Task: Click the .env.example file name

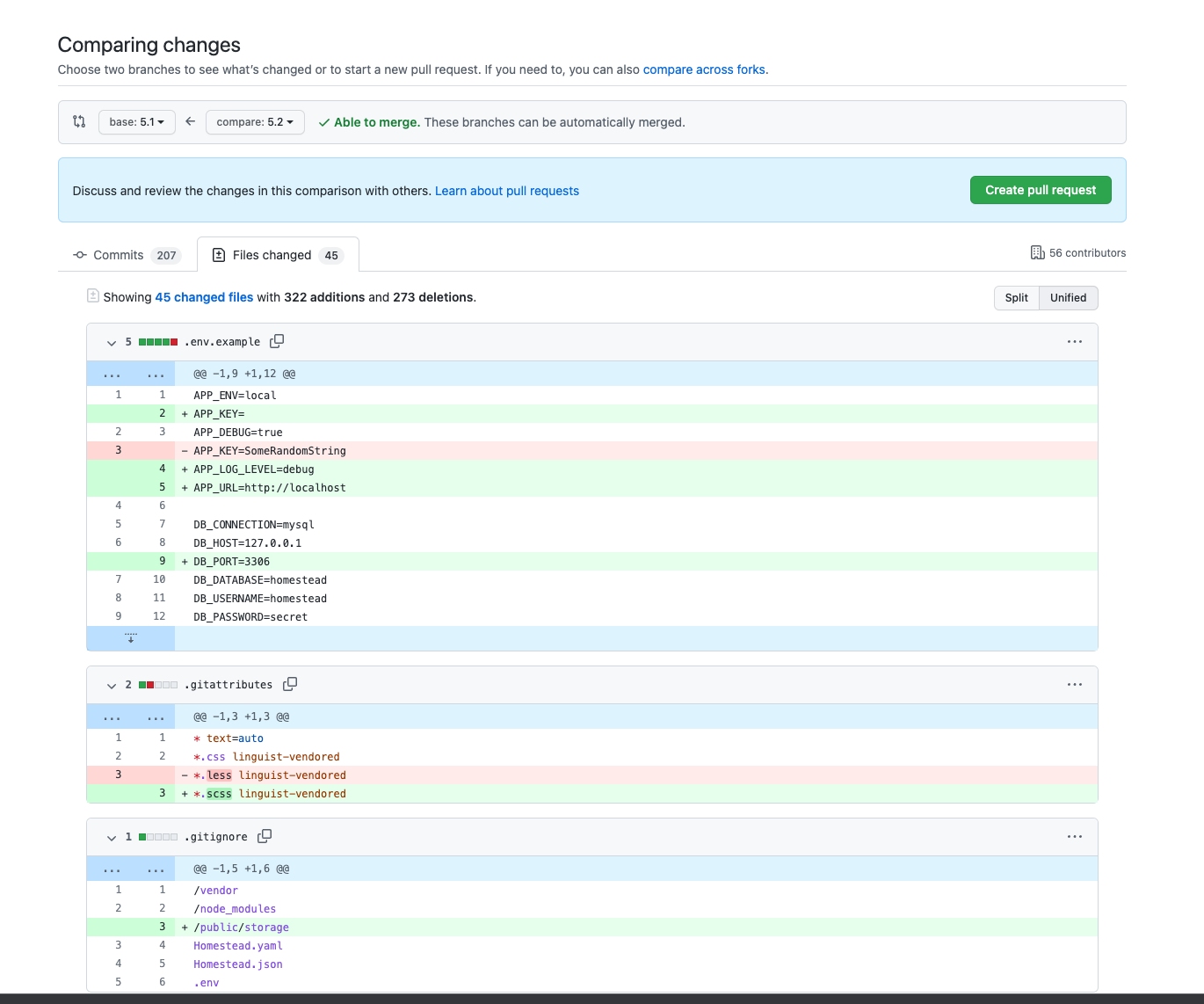Action: point(222,342)
